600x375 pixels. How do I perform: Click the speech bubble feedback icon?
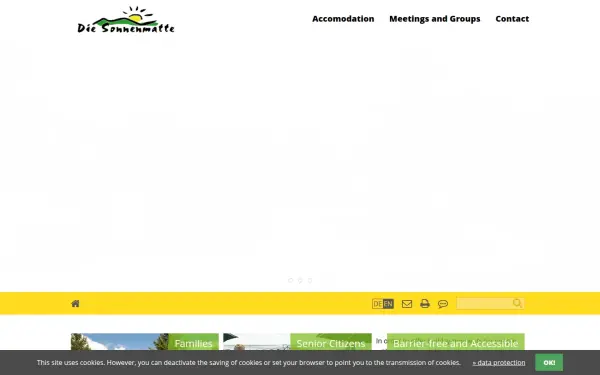[443, 304]
